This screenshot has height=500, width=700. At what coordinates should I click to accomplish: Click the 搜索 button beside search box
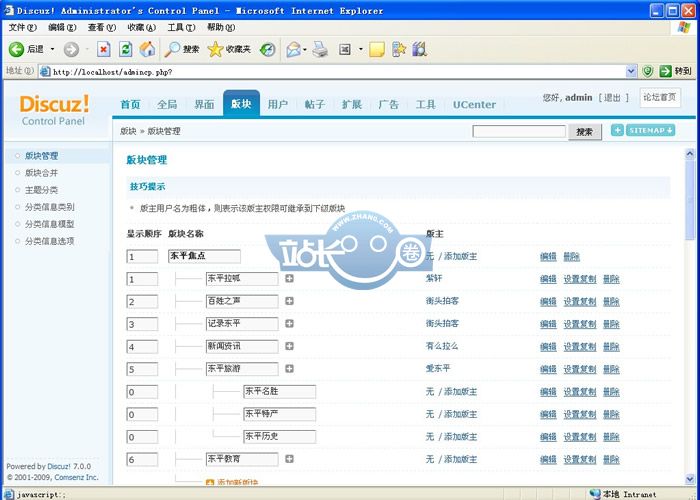click(x=584, y=132)
